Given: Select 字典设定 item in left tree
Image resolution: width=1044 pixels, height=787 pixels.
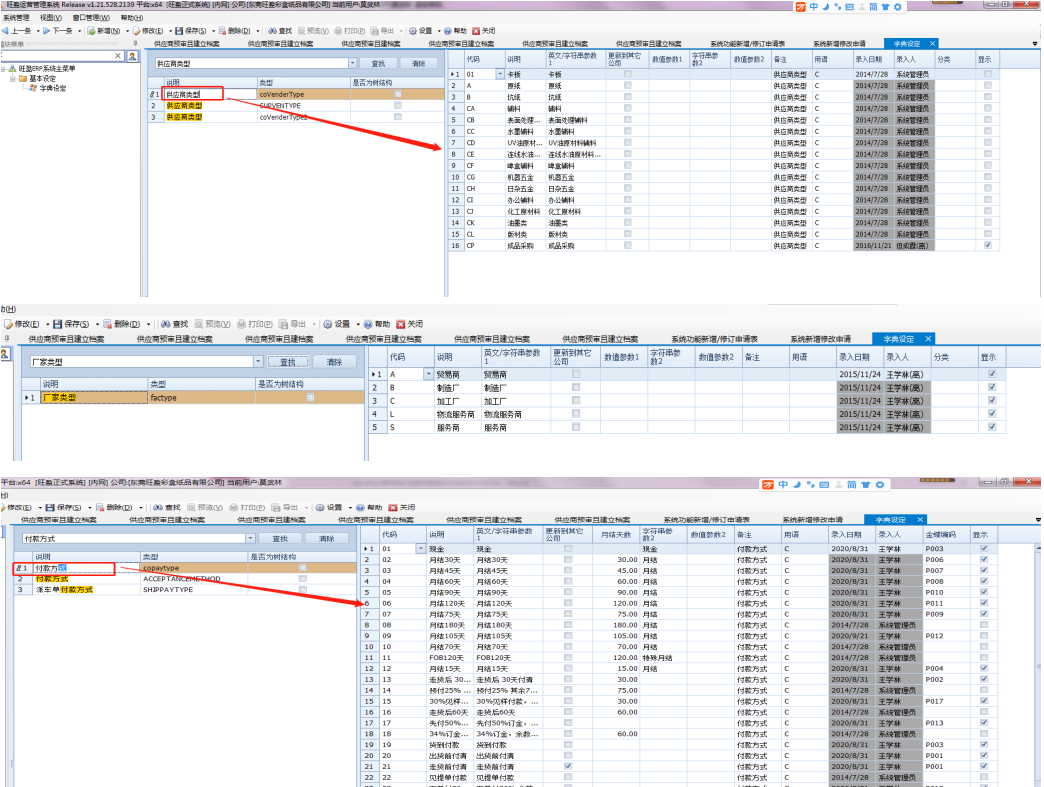Looking at the screenshot, I should [x=53, y=88].
